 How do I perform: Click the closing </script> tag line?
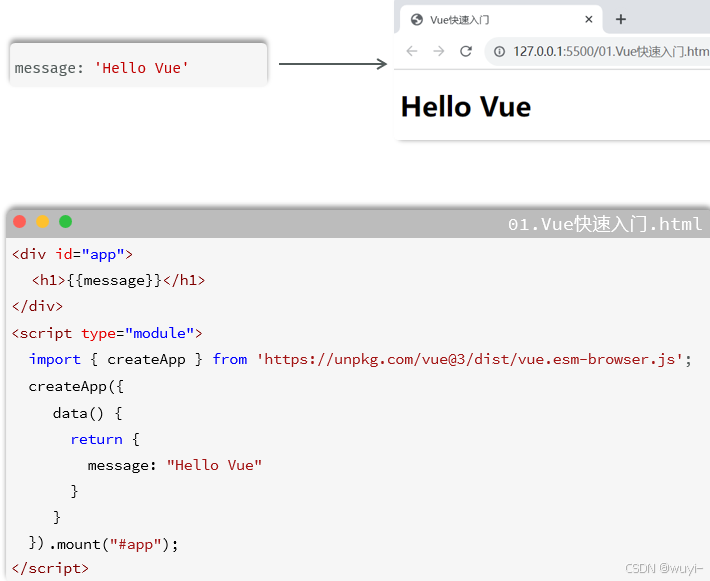tap(50, 568)
